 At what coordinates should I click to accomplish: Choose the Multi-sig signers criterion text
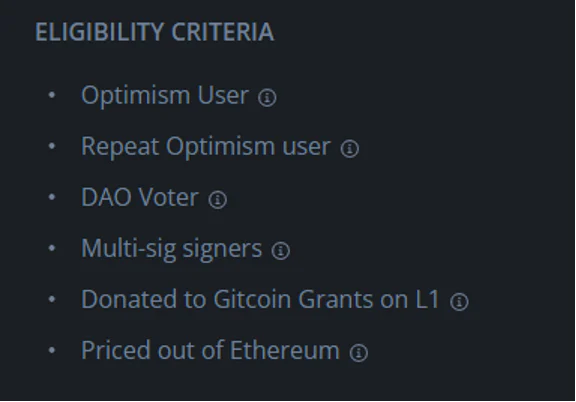(172, 249)
